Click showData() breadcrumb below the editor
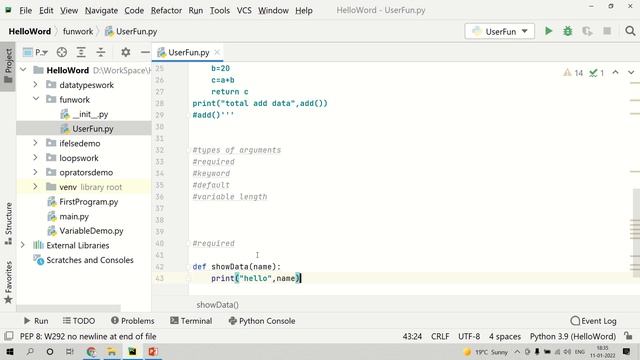 218,304
